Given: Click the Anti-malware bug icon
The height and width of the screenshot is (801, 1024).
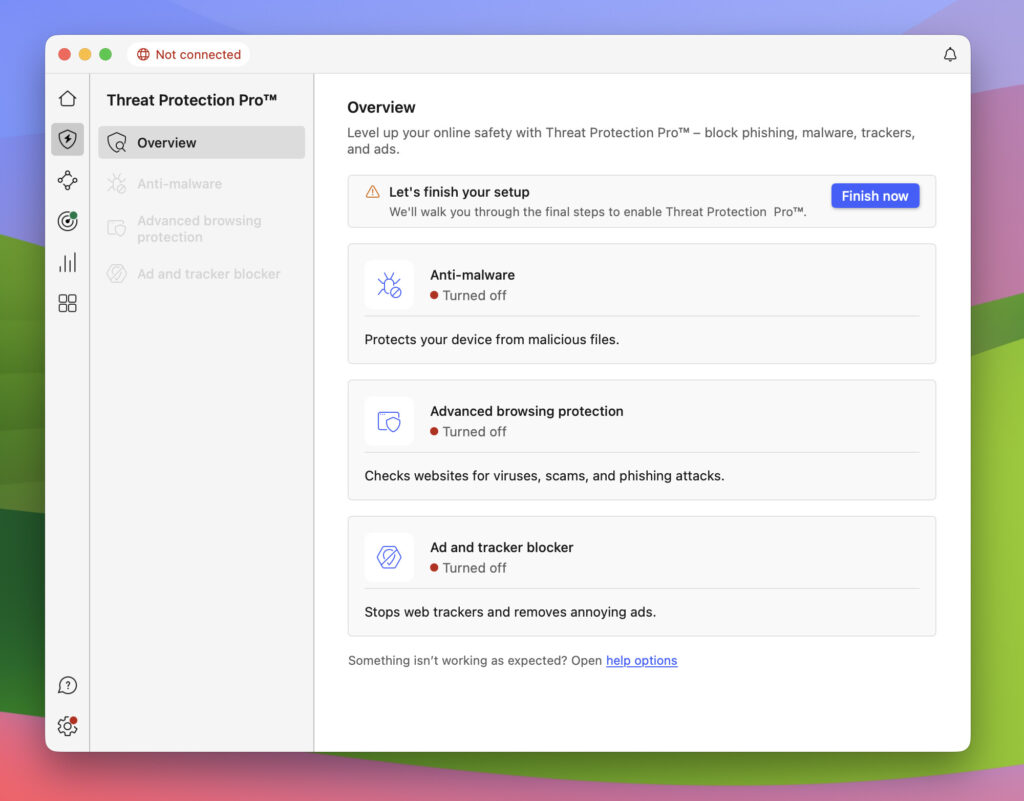Looking at the screenshot, I should (x=389, y=285).
